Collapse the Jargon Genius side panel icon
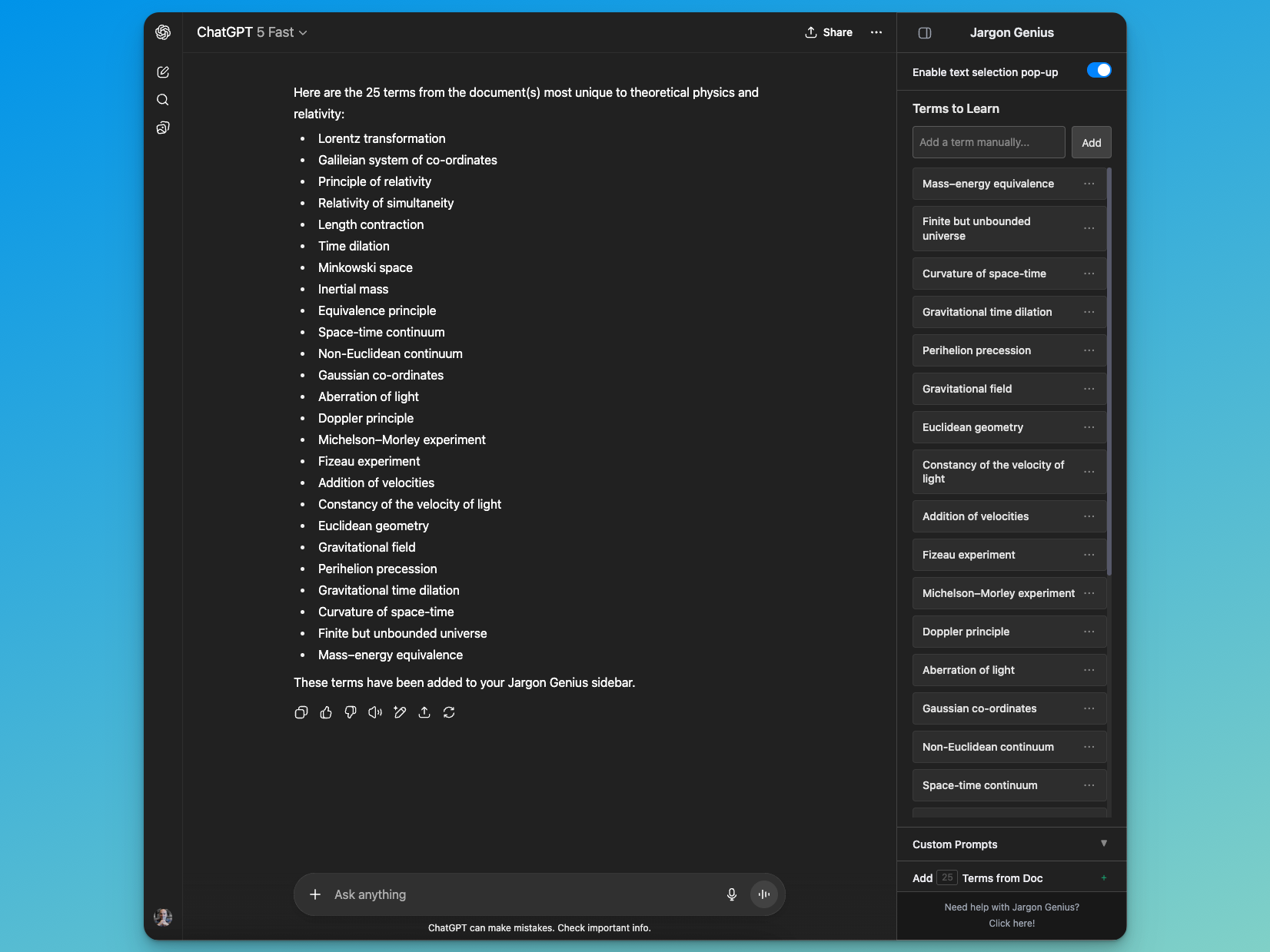 925,33
